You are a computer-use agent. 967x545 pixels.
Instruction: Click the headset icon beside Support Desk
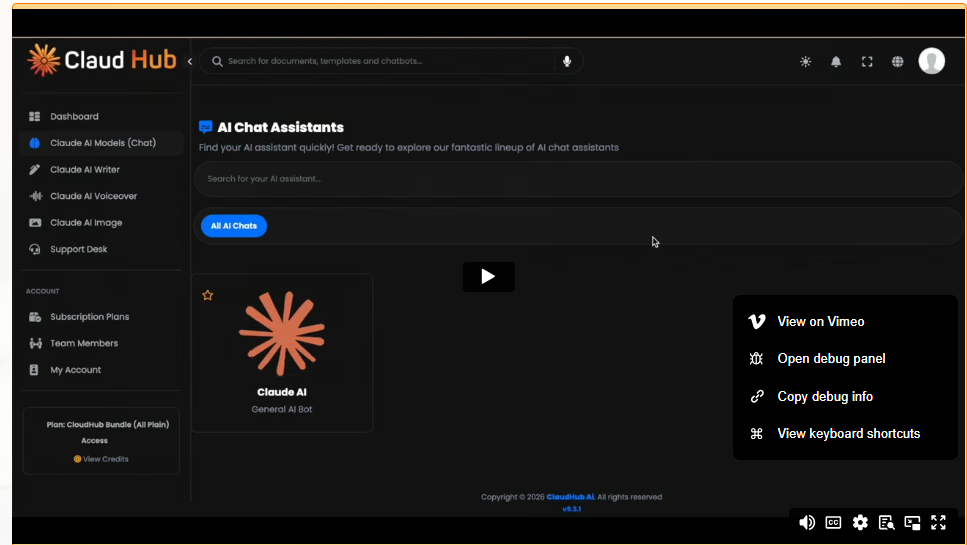point(35,249)
